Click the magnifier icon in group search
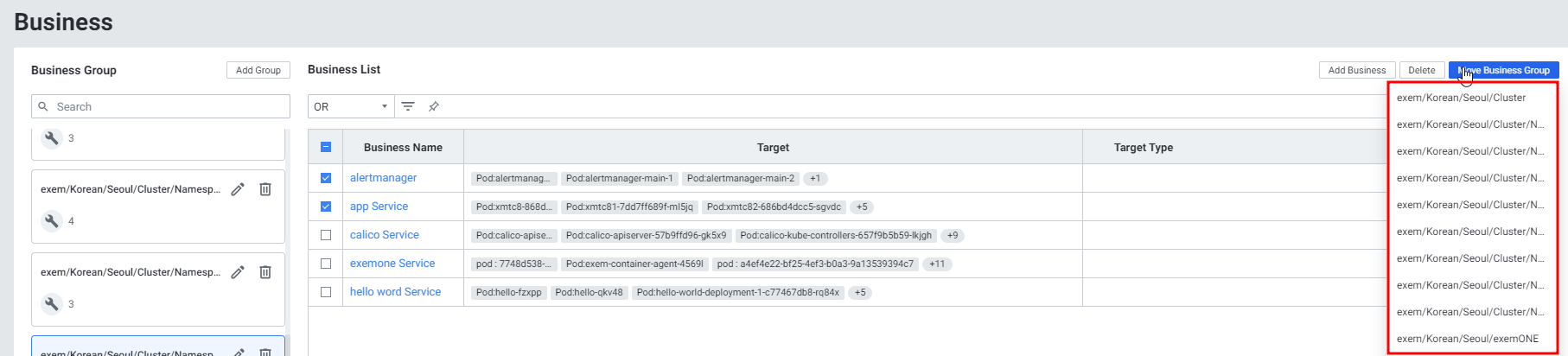The image size is (1568, 356). [x=43, y=106]
